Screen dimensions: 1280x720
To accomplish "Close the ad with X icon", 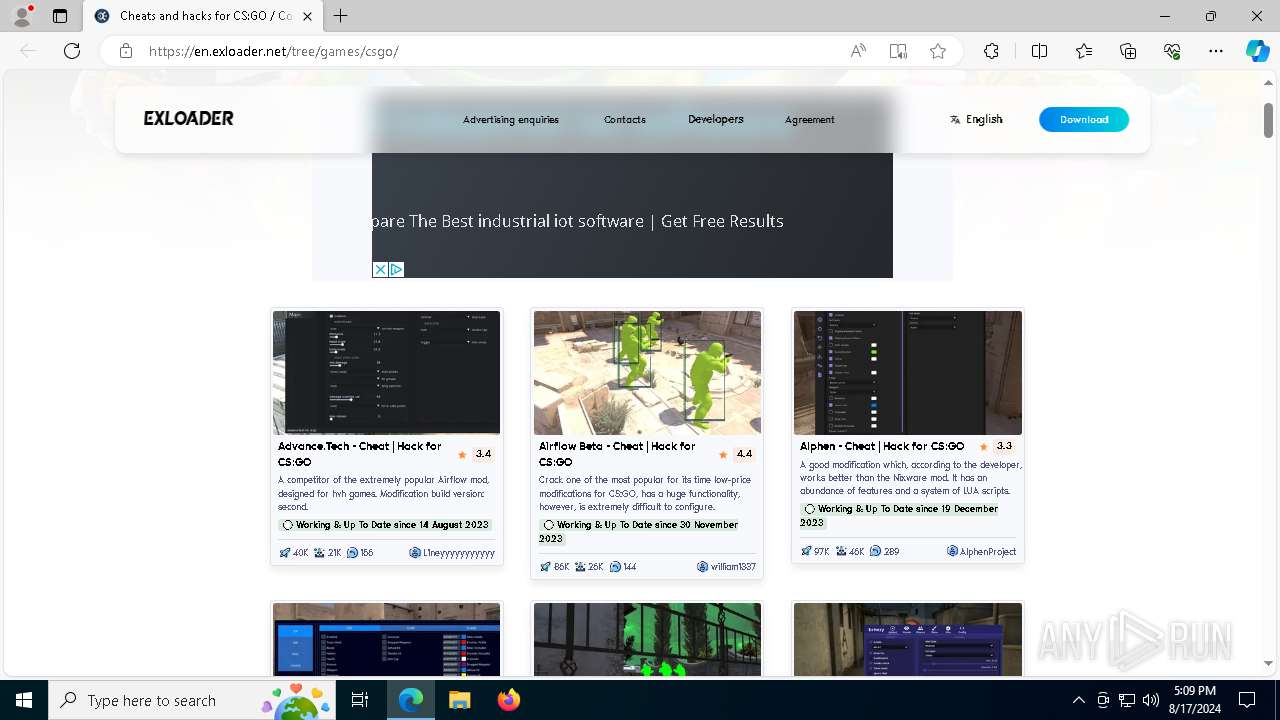I will point(380,270).
